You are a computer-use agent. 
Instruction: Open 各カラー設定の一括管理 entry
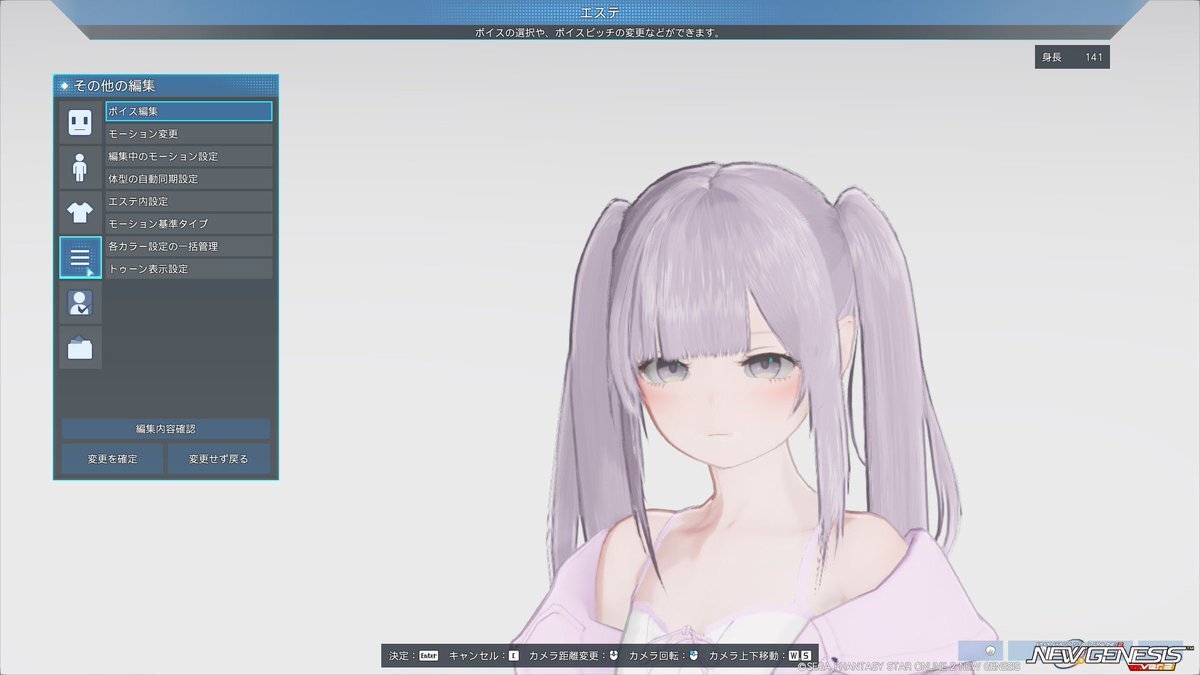tap(189, 247)
